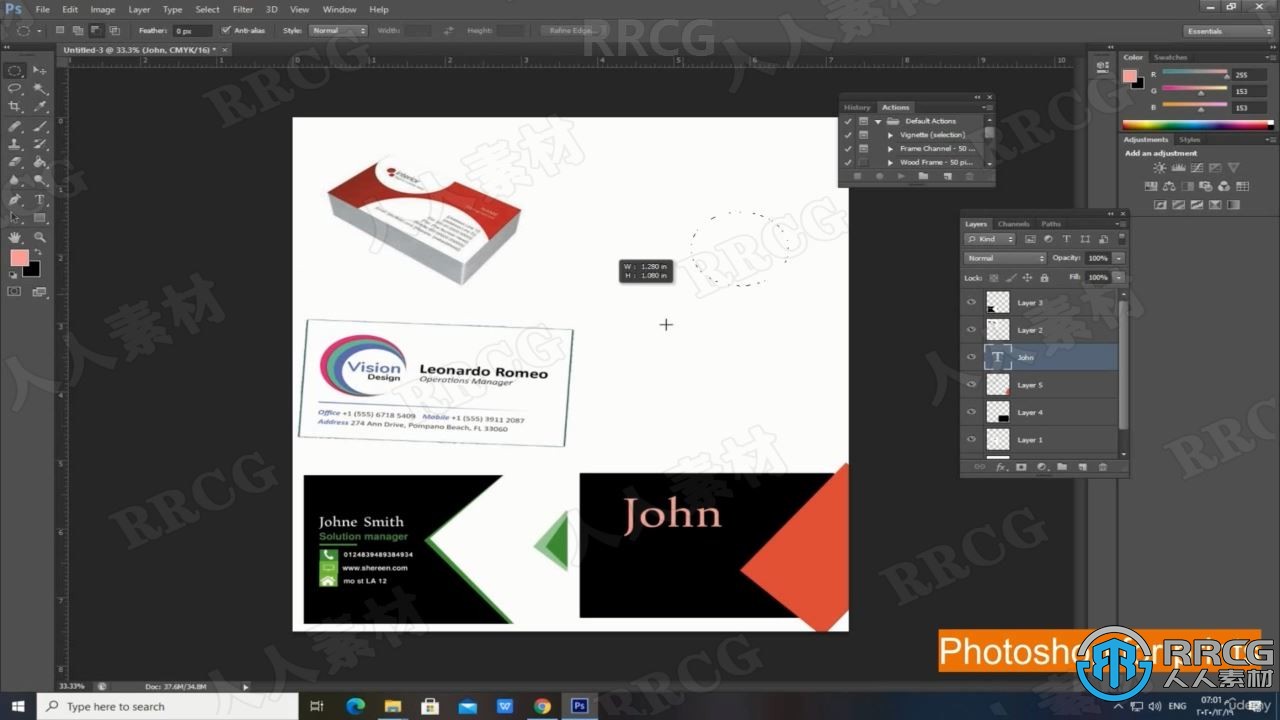Hide Layer 4 with its eye icon
The width and height of the screenshot is (1280, 720).
pos(971,412)
